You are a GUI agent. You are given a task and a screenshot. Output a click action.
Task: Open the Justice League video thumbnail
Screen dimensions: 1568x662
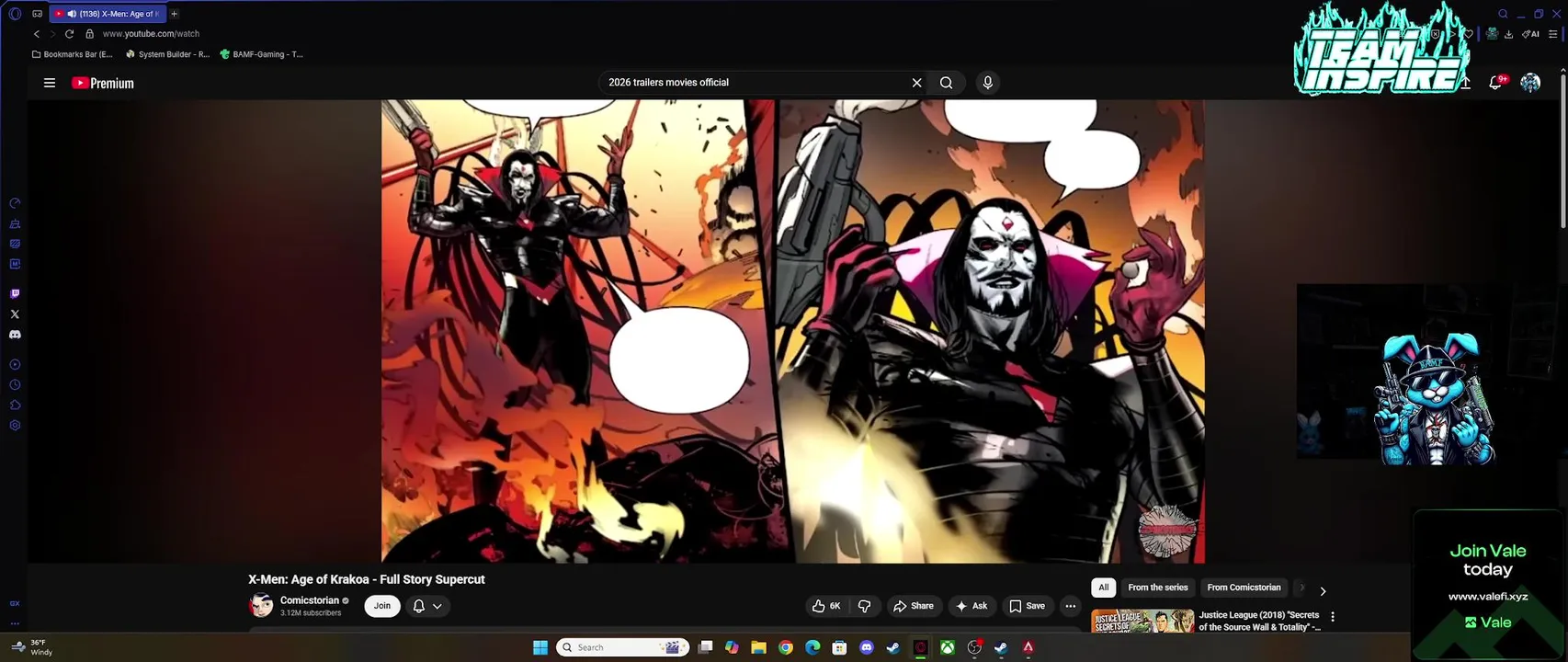click(1142, 621)
